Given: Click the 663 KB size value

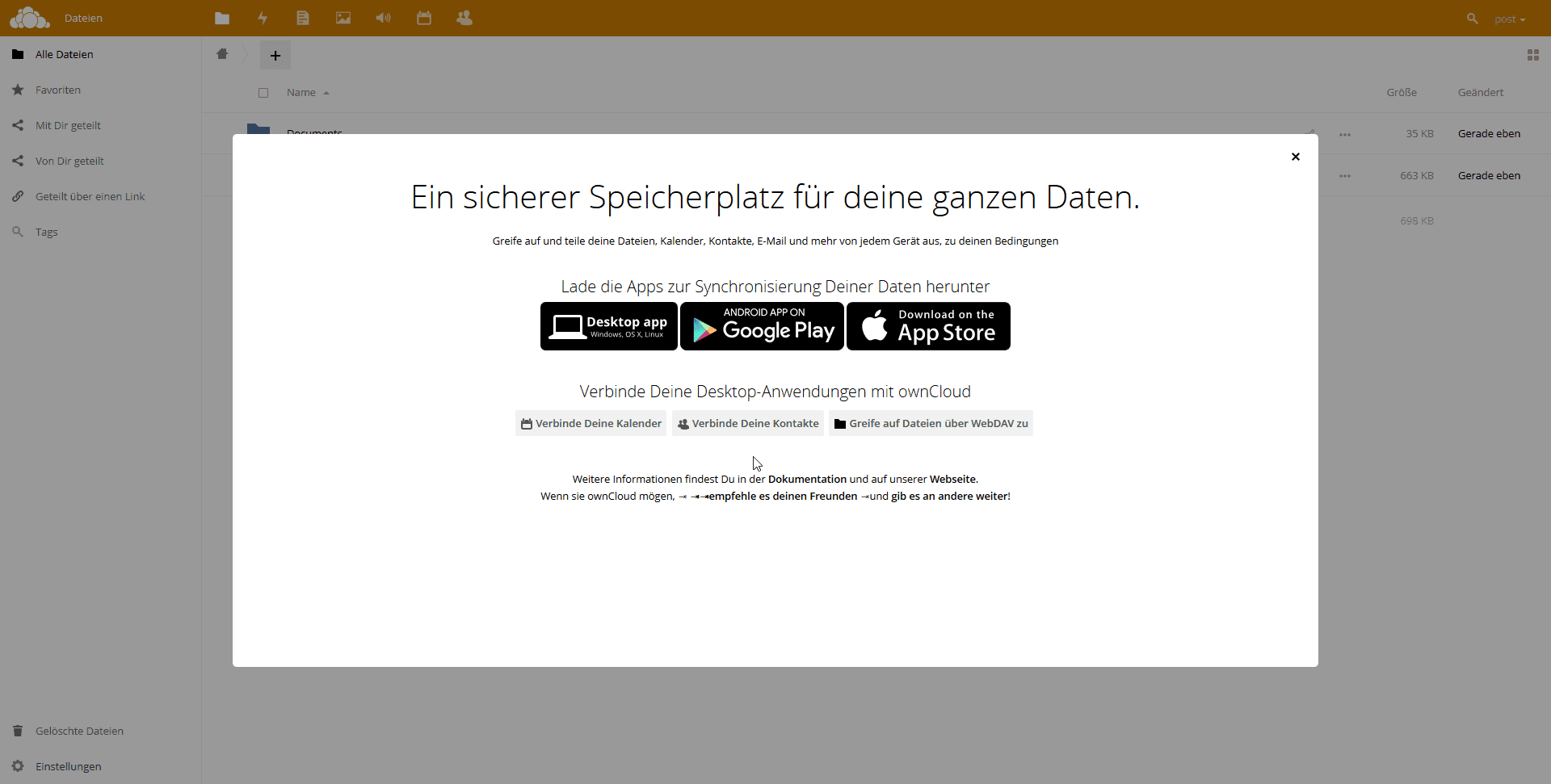Looking at the screenshot, I should point(1417,175).
